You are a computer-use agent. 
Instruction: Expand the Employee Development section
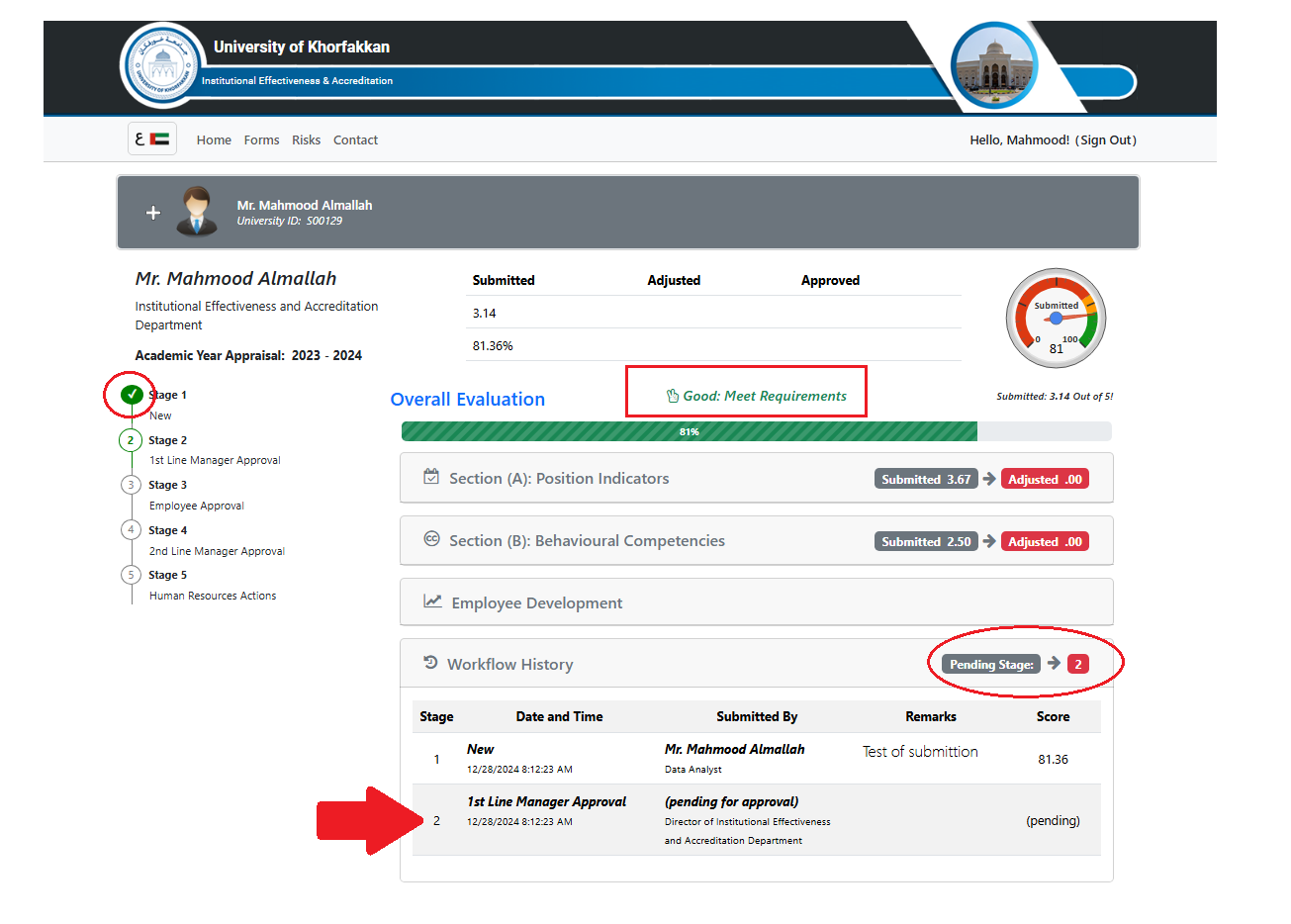536,603
